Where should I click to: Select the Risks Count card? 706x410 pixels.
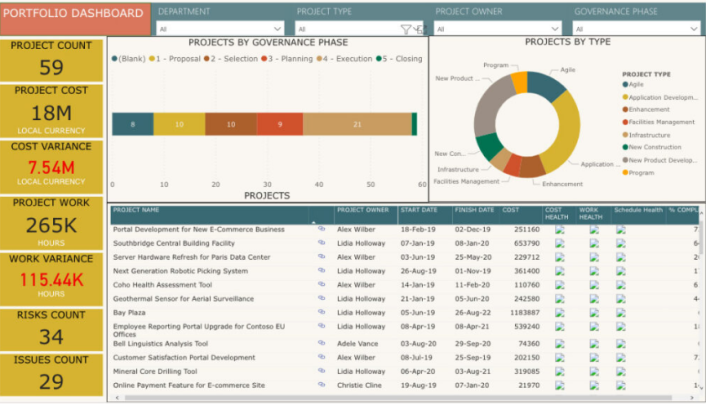(52, 330)
